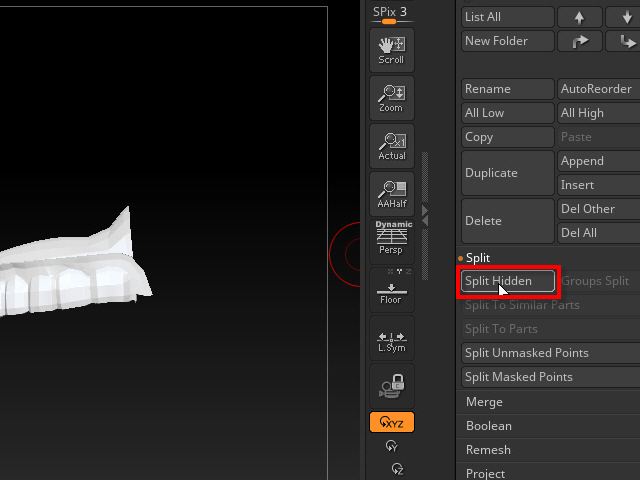
Task: Collapse the Split section
Action: point(478,258)
